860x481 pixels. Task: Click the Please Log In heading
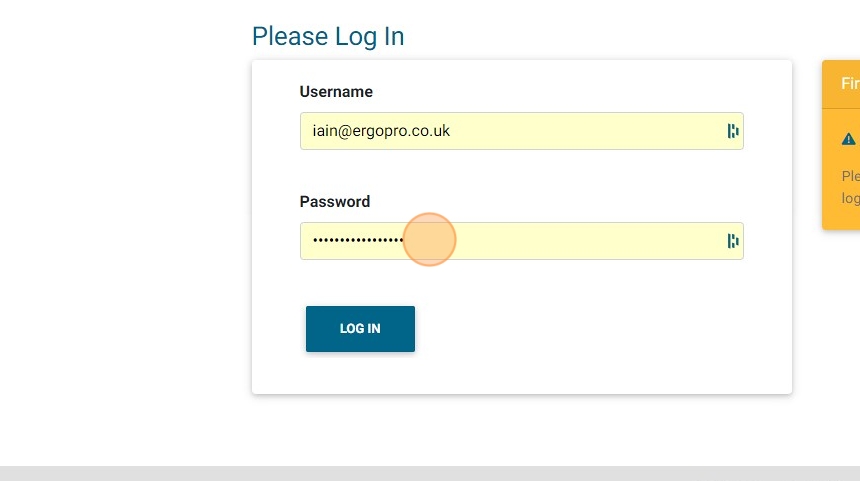pos(328,36)
